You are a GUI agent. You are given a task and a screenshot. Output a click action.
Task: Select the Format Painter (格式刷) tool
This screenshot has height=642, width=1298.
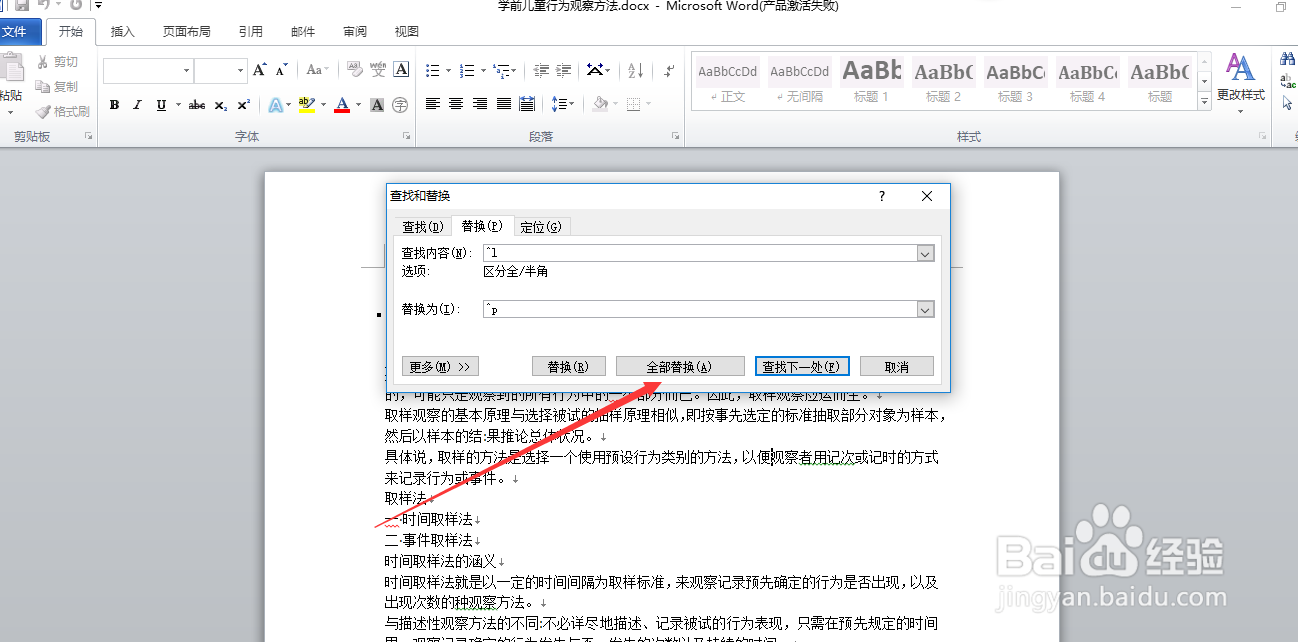point(63,112)
